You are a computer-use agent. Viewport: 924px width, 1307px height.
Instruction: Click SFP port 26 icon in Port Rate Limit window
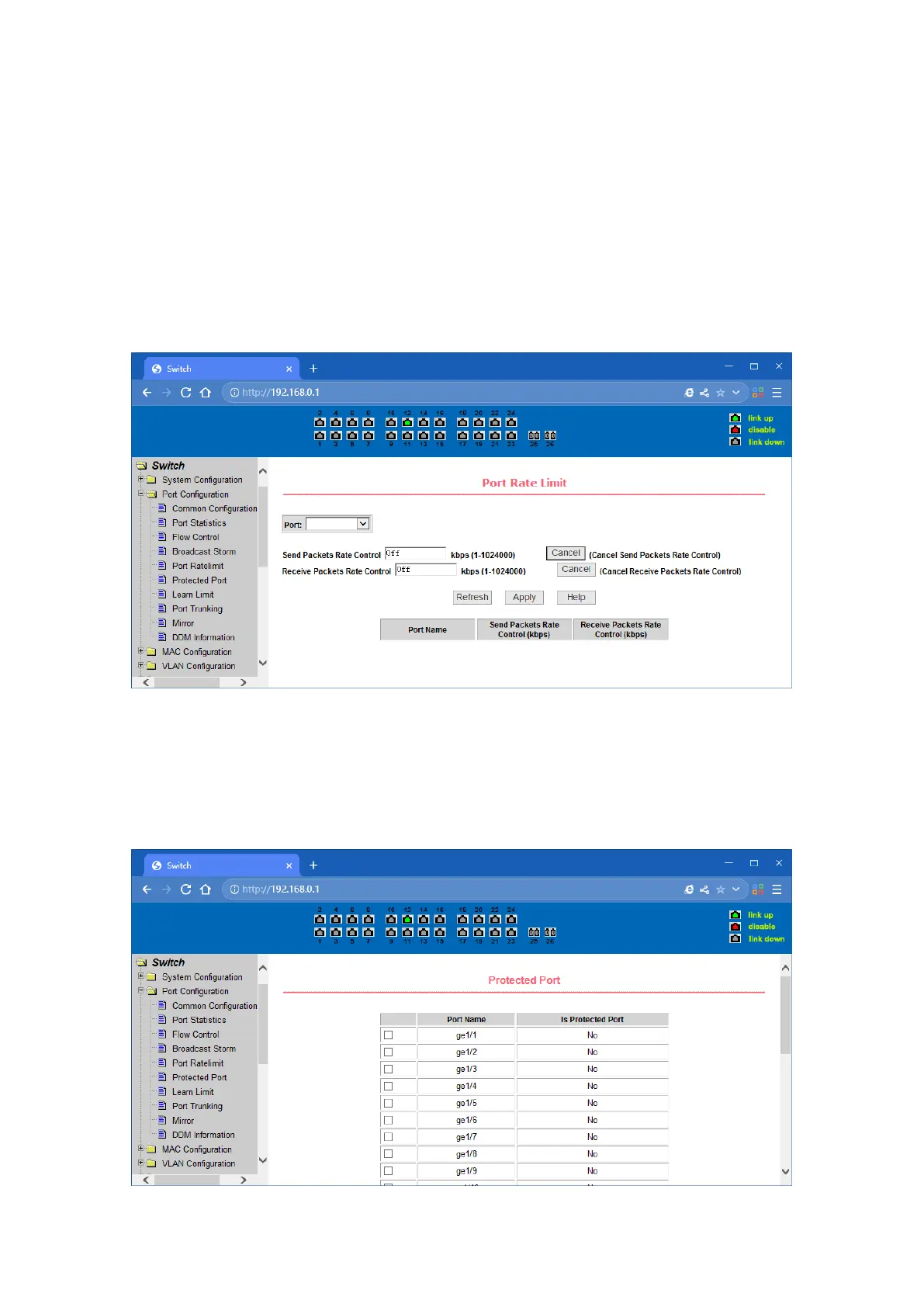550,435
